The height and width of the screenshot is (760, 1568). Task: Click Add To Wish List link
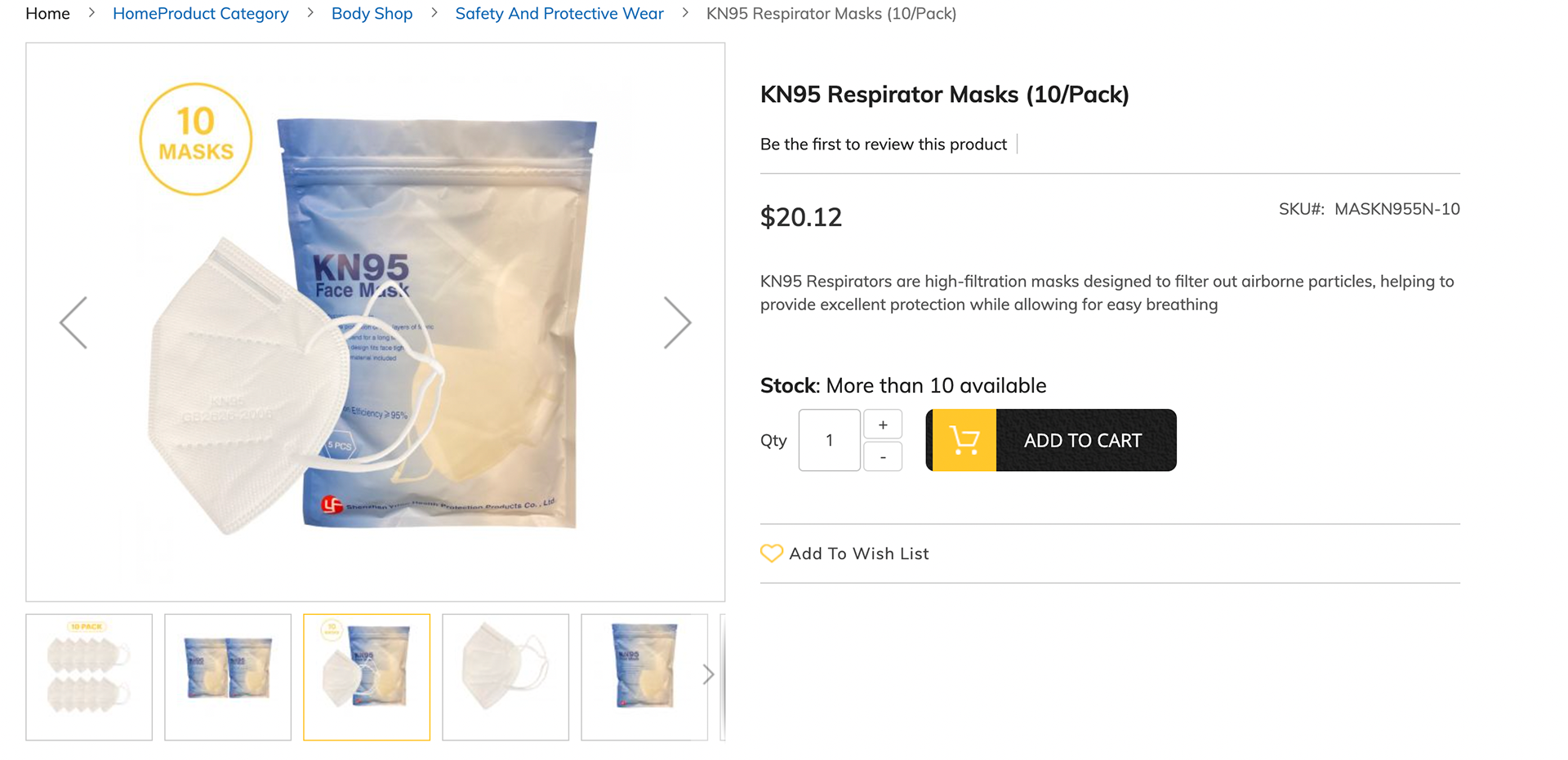pyautogui.click(x=858, y=553)
